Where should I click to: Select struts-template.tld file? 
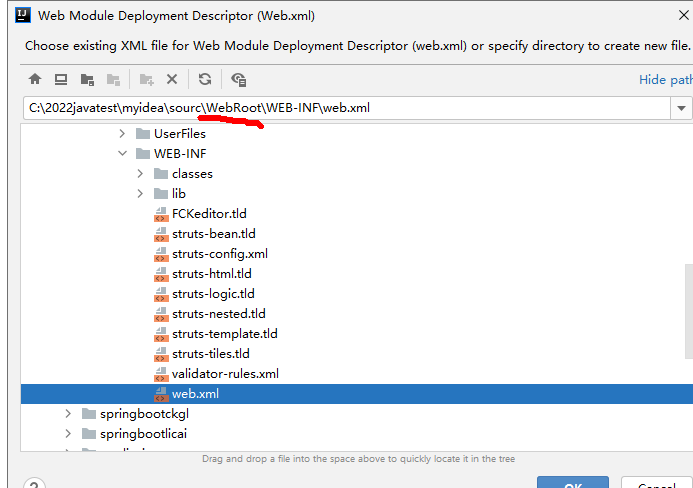coord(225,334)
